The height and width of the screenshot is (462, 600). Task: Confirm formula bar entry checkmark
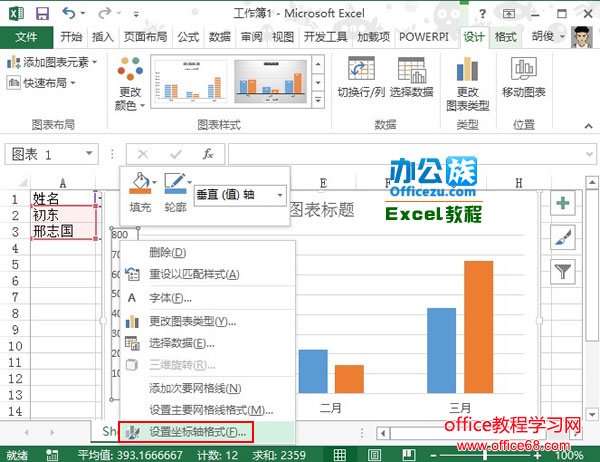point(176,154)
